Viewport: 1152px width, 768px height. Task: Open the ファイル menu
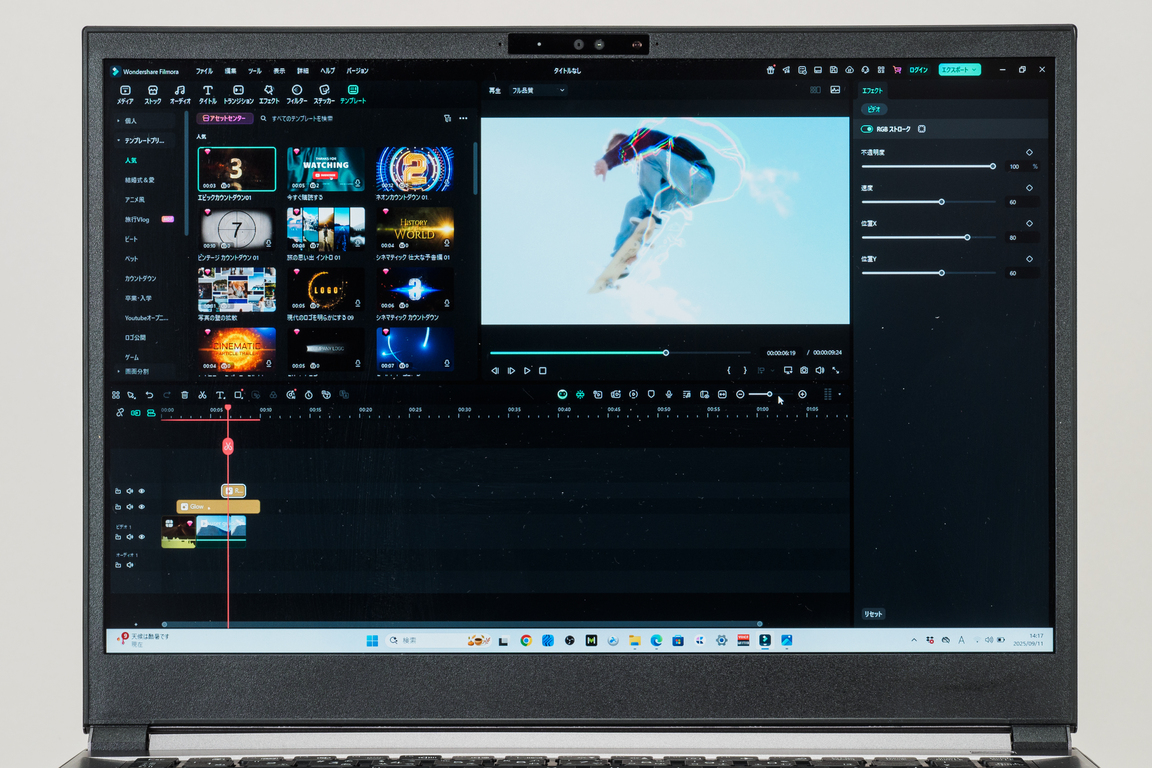coord(204,71)
